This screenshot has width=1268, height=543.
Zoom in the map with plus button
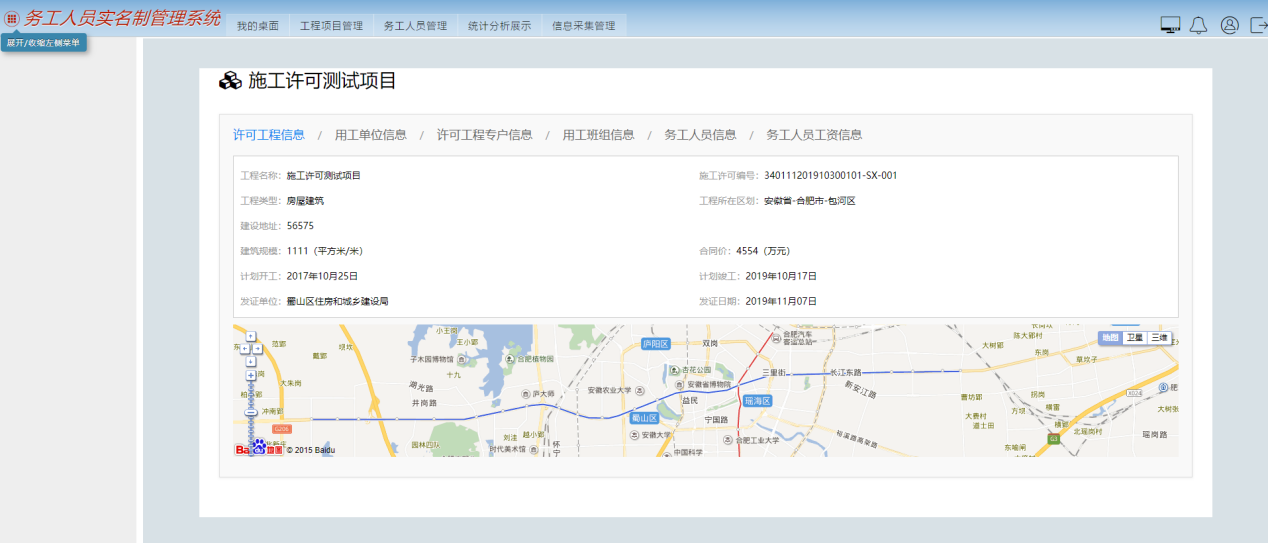[251, 376]
